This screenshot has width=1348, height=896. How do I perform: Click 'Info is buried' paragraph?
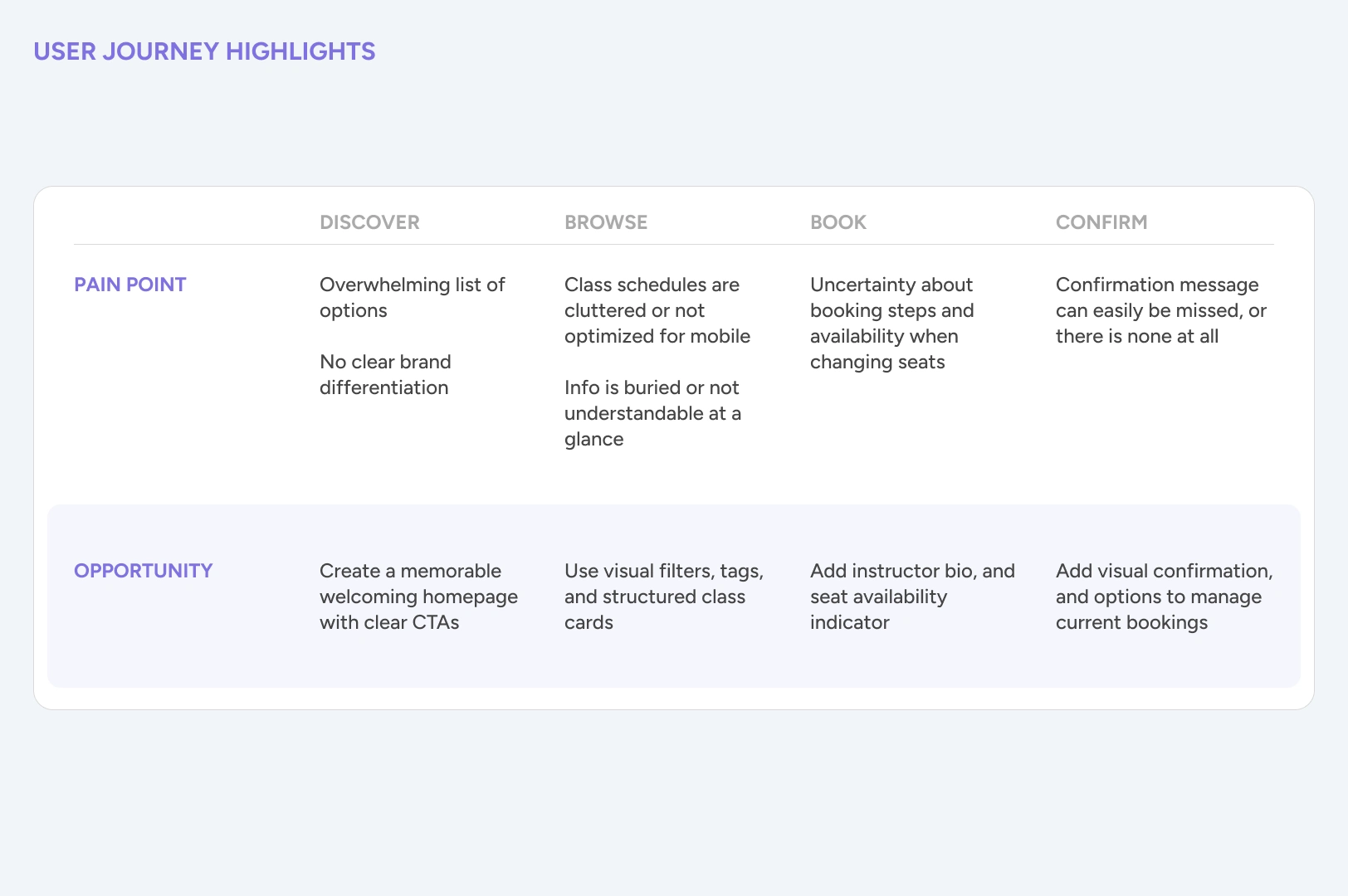pyautogui.click(x=652, y=413)
